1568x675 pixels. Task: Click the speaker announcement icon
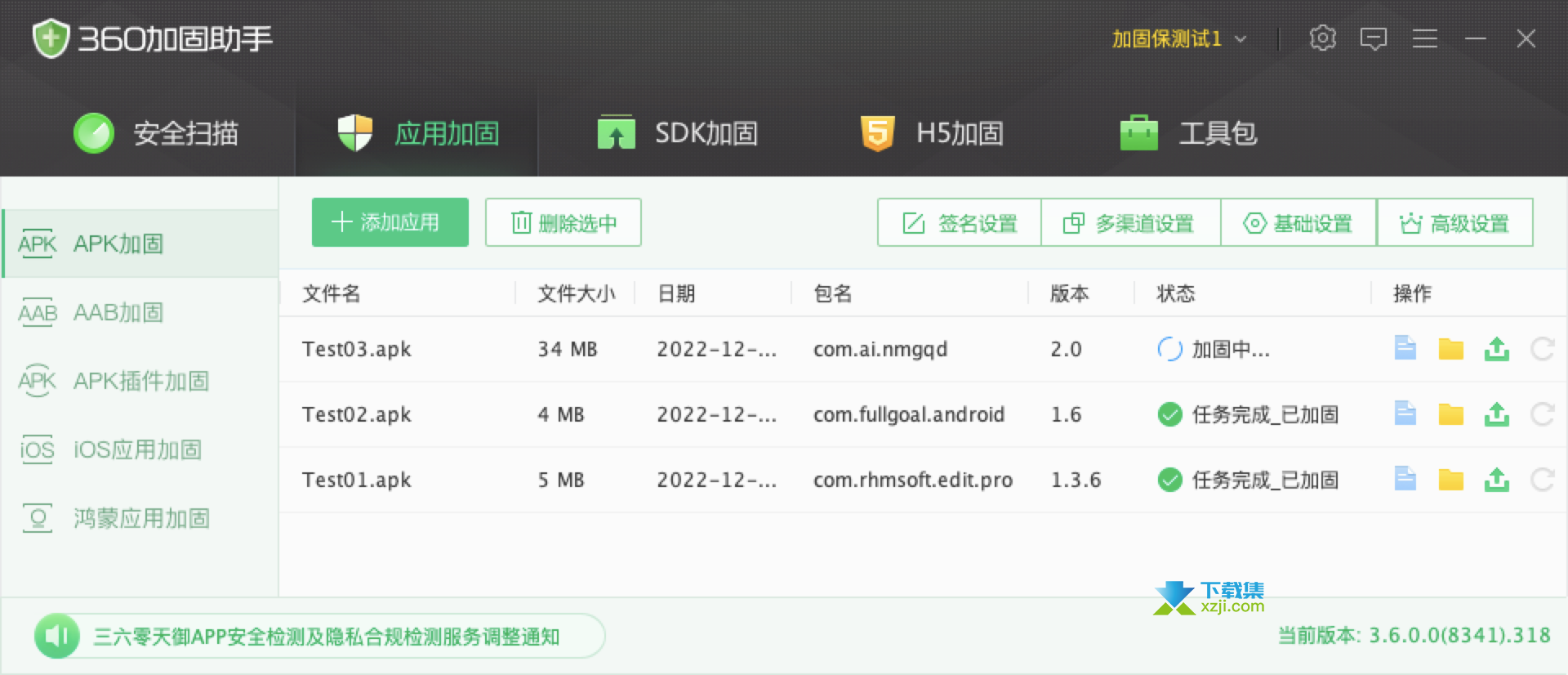click(56, 636)
